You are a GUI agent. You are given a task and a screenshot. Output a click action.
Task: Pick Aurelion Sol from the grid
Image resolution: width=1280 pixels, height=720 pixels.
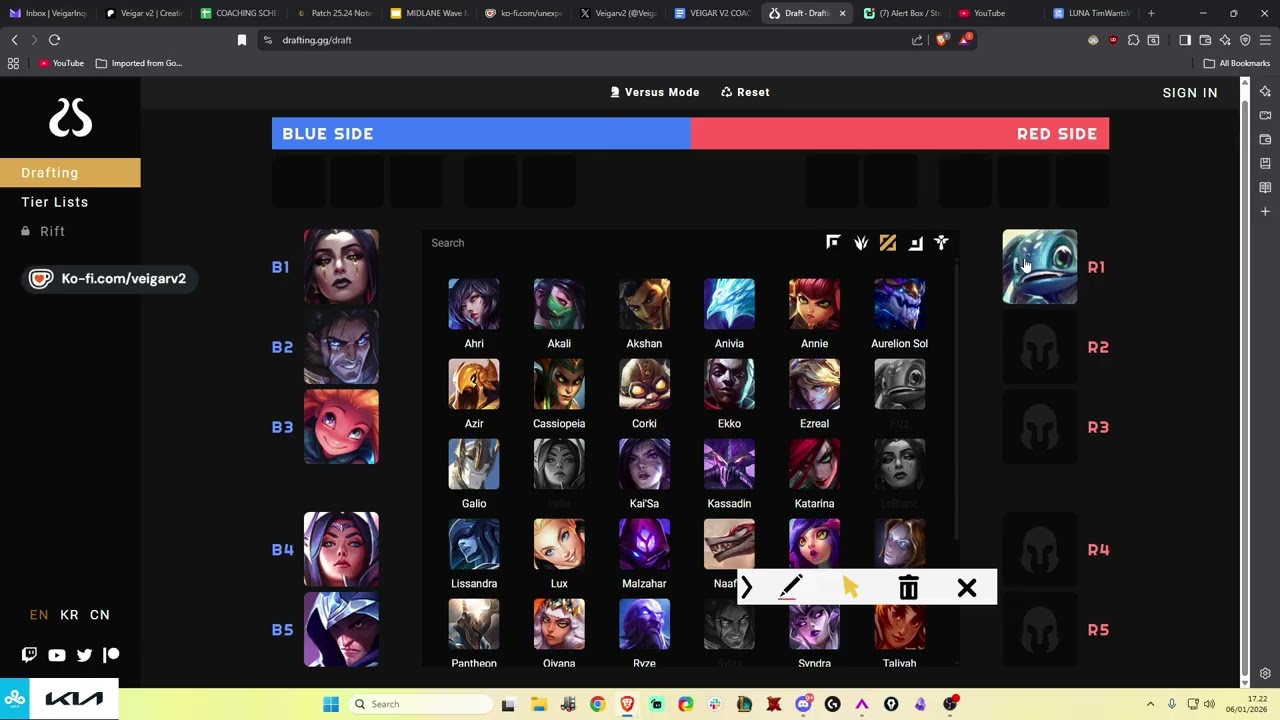click(899, 304)
